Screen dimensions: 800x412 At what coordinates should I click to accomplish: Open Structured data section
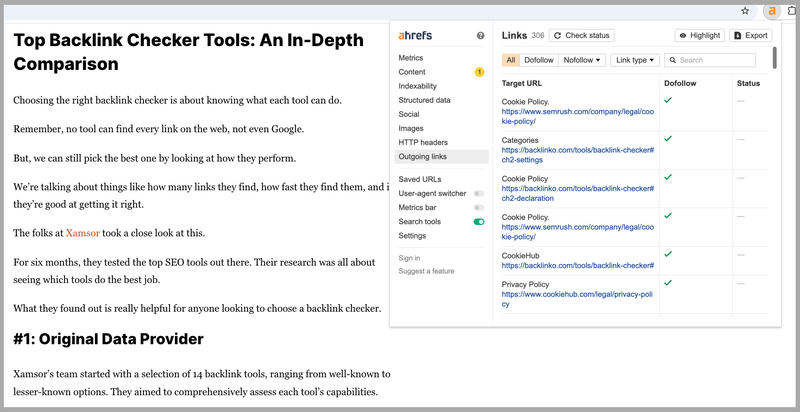coord(424,100)
